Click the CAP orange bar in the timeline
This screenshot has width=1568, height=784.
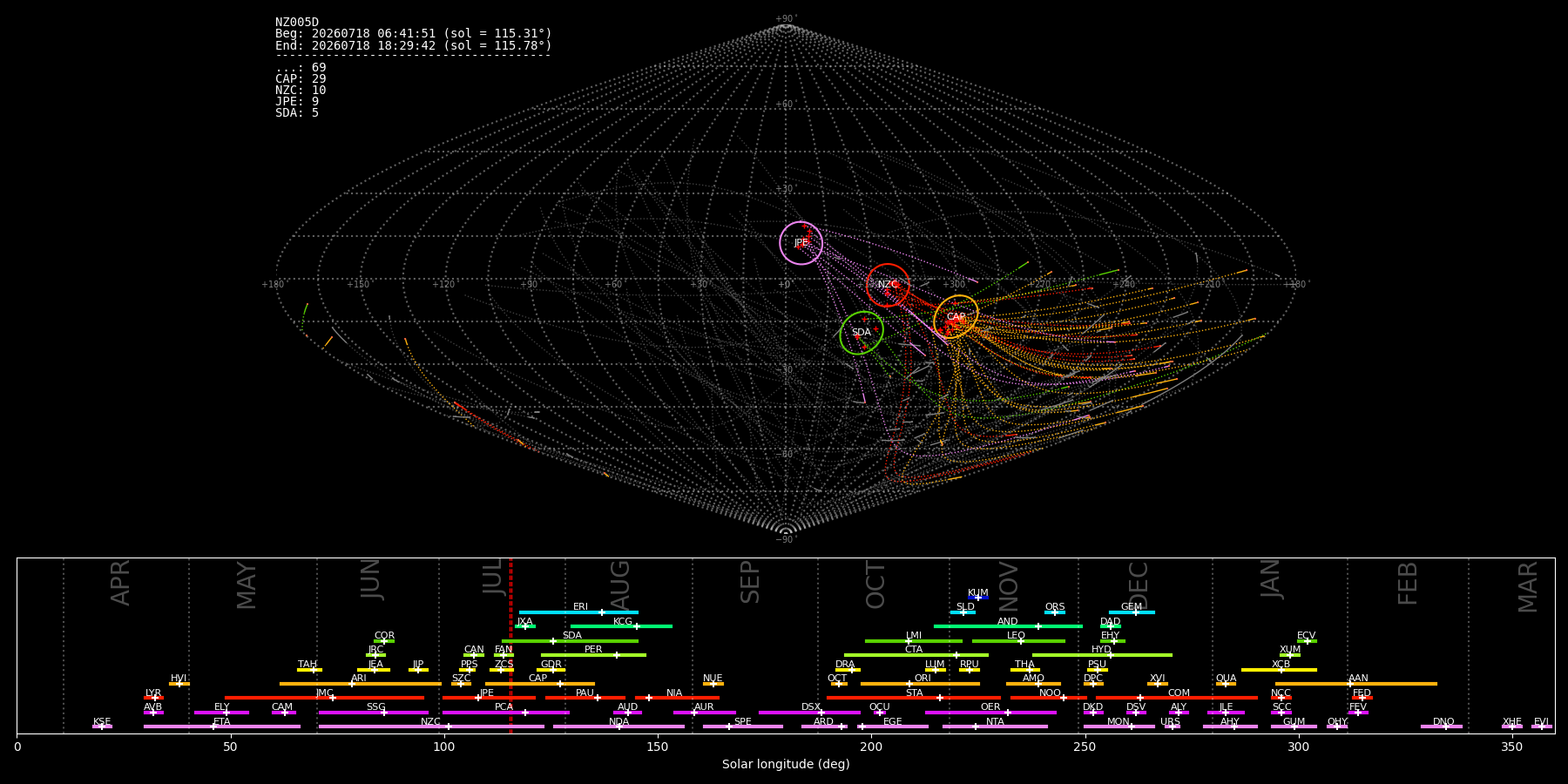[x=540, y=684]
